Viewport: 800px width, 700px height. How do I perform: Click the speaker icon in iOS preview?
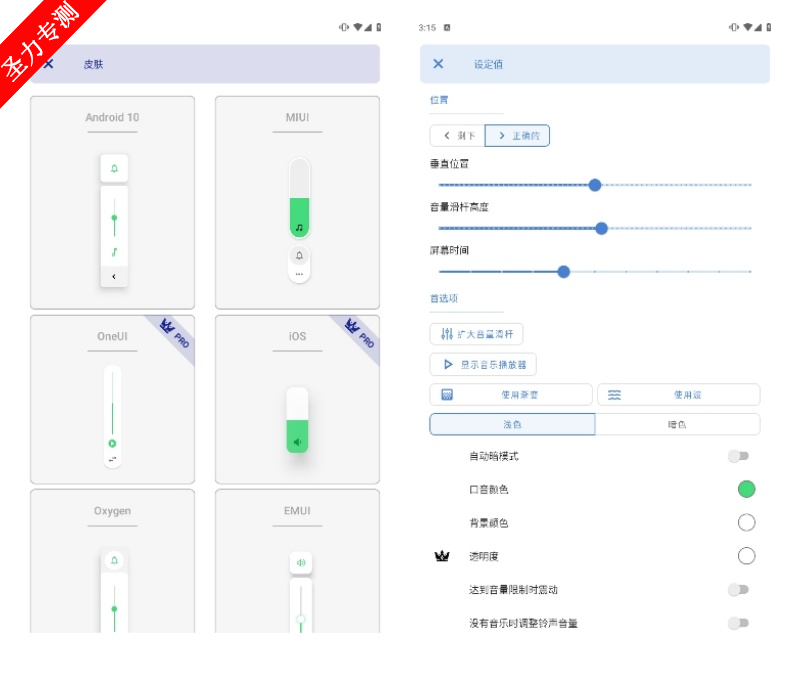[x=297, y=442]
